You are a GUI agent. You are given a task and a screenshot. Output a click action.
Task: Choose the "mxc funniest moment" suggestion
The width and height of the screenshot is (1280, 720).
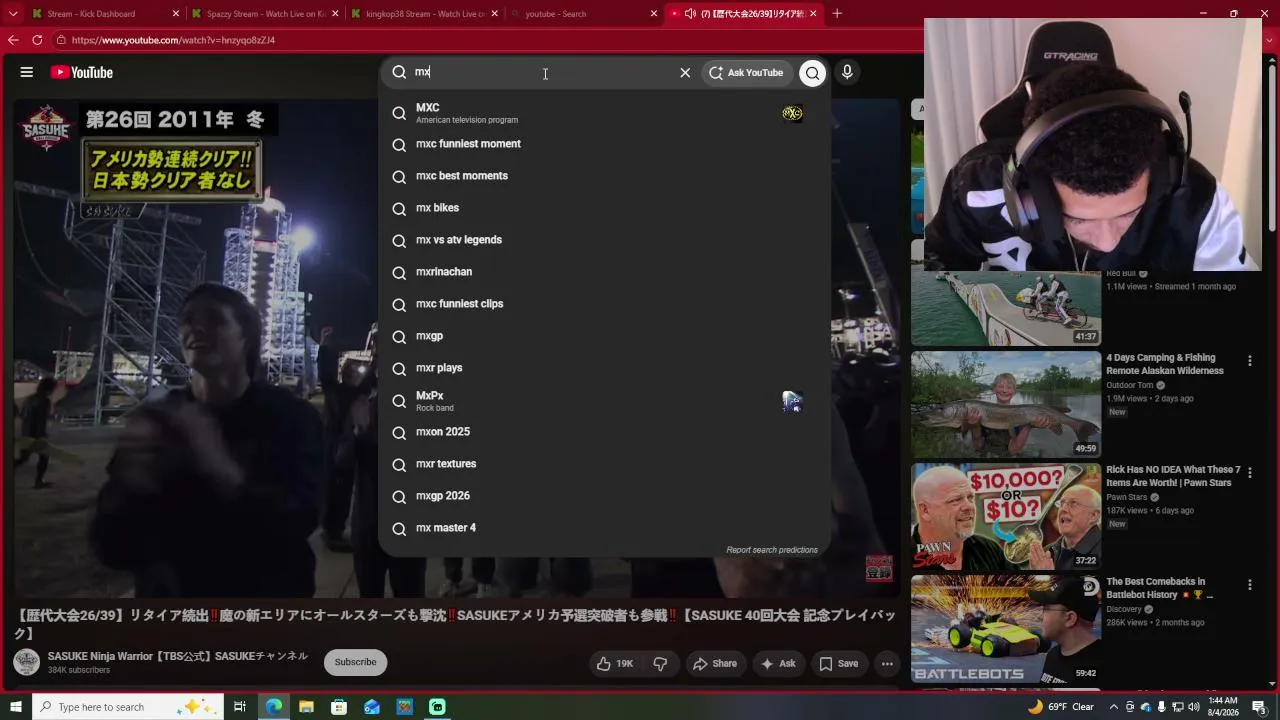tap(605, 144)
